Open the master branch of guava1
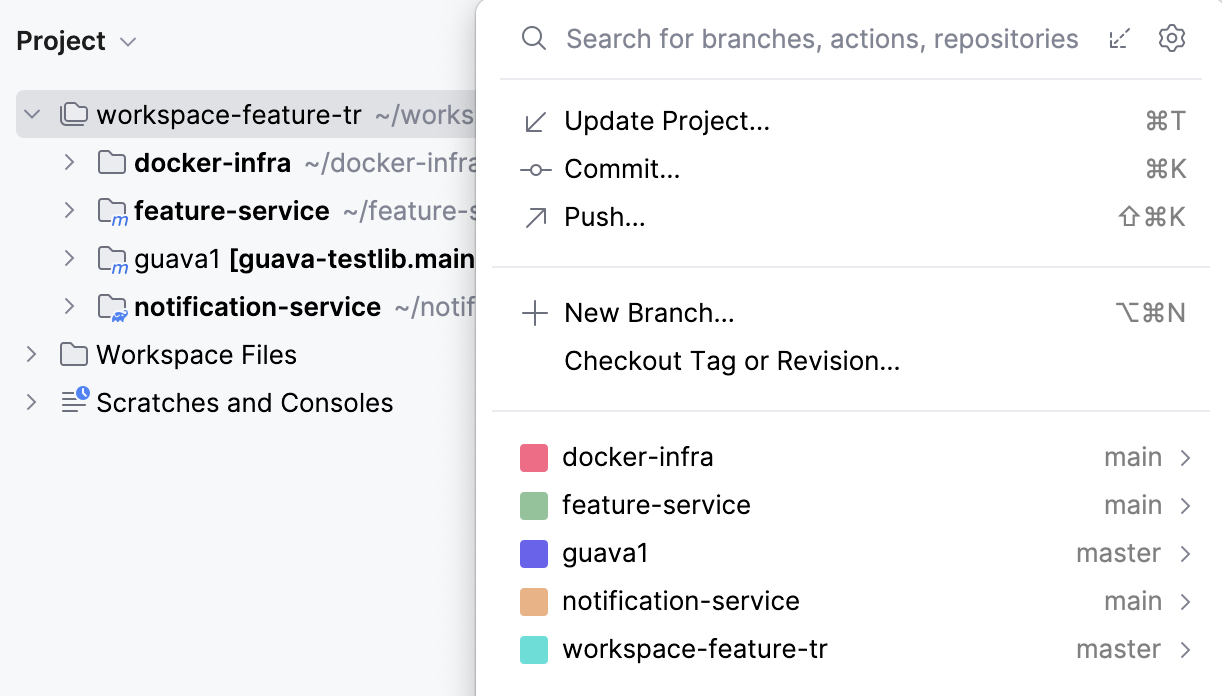 click(x=1118, y=553)
